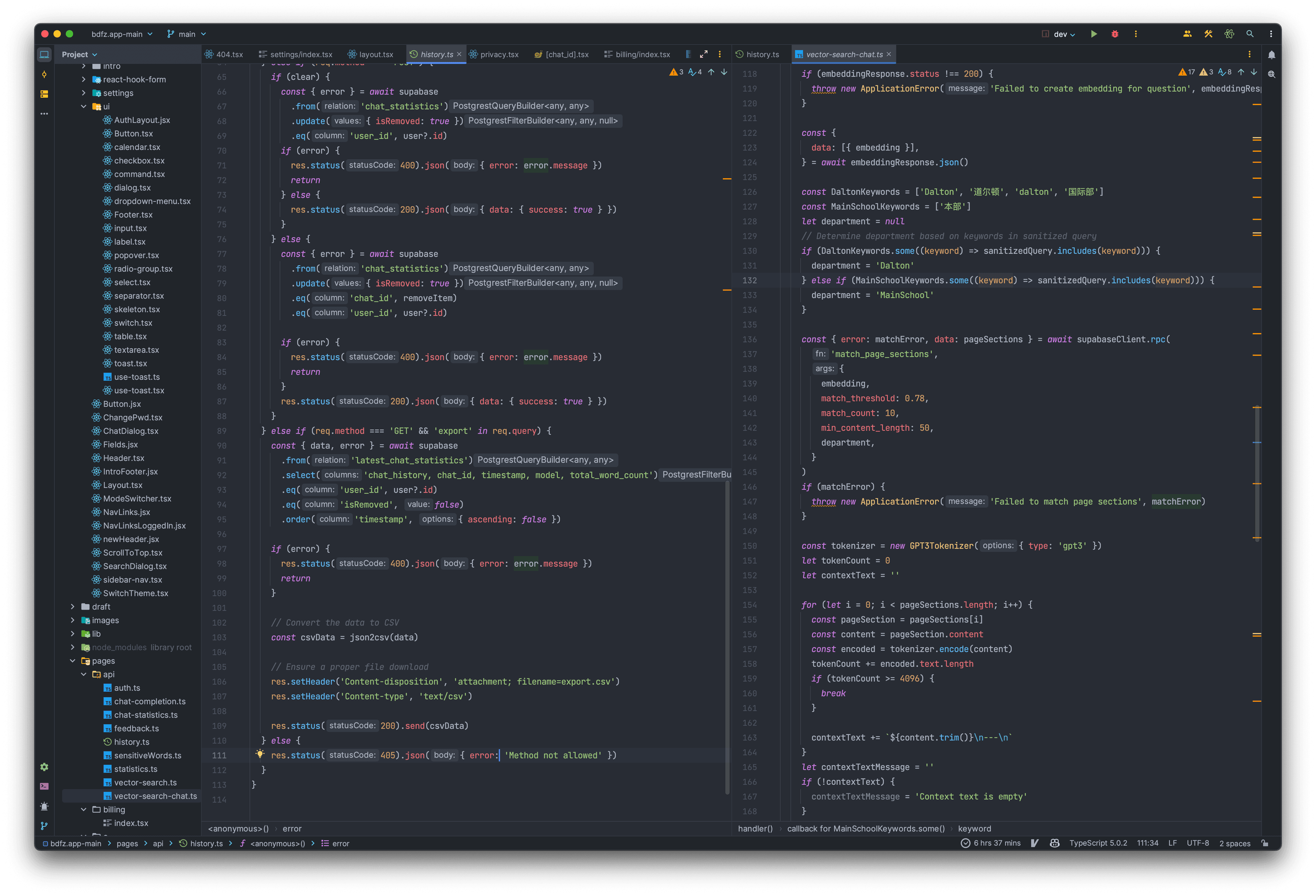Toggle the Project tool window button
The image size is (1316, 896).
point(44,54)
